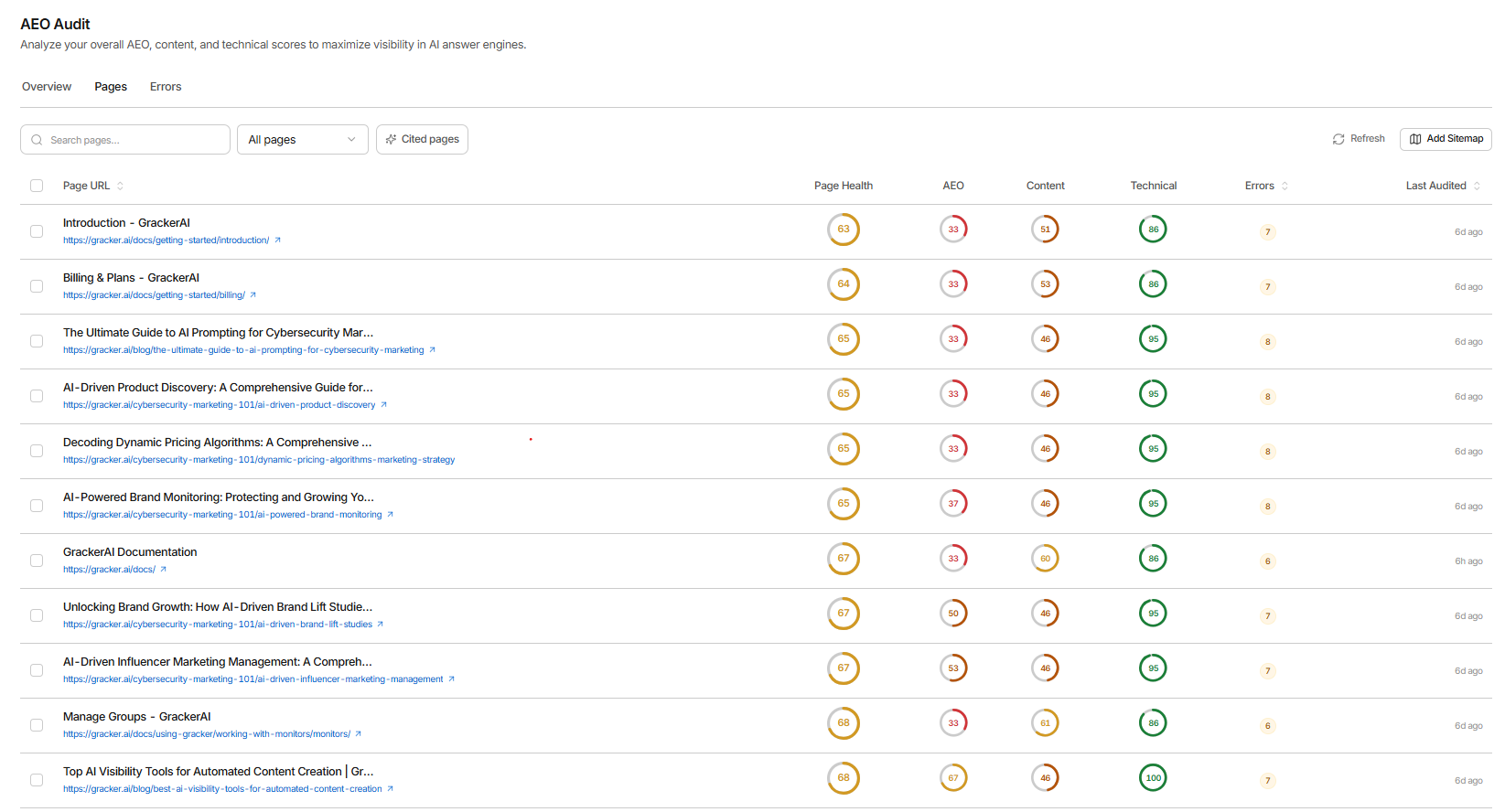This screenshot has width=1505, height=812.
Task: Select checkbox for Unlocking Brand Growth row
Action: (37, 615)
